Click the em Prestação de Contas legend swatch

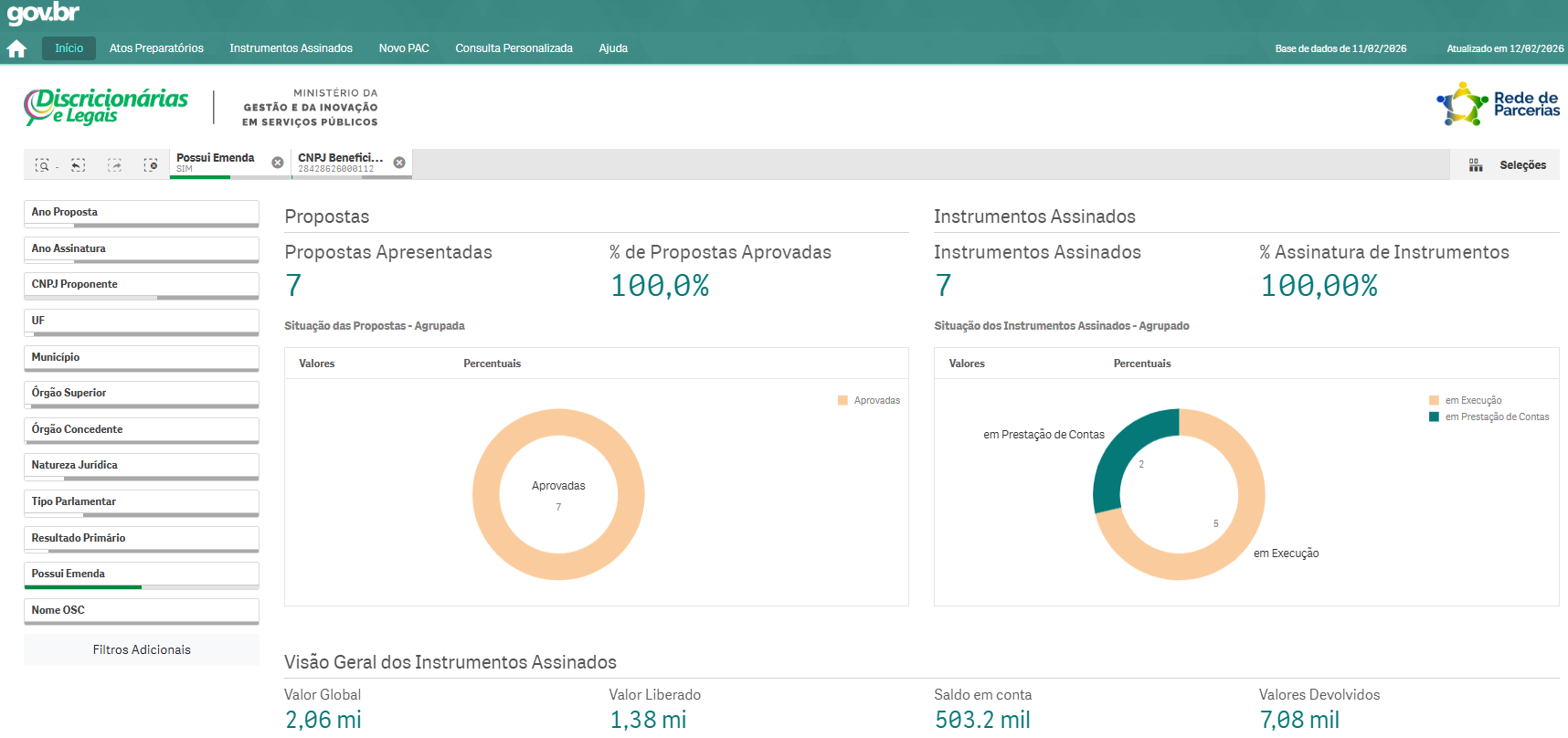click(1434, 417)
